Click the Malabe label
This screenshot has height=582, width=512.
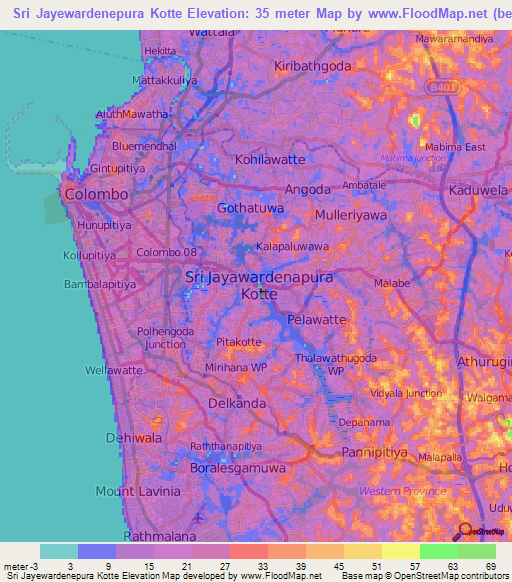(x=392, y=283)
